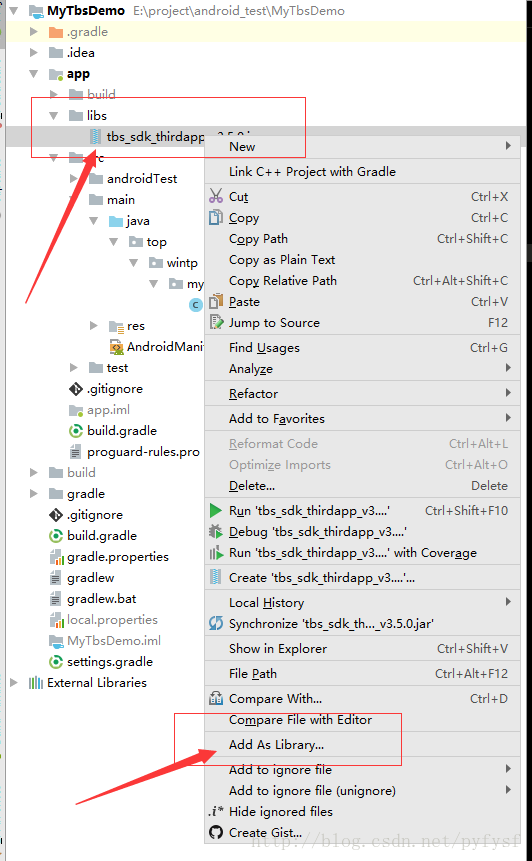This screenshot has height=861, width=532.
Task: Collapse the java source folder
Action: click(93, 221)
